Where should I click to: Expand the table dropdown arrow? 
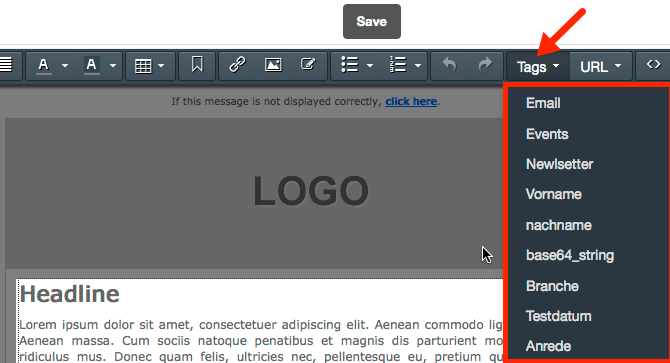[x=161, y=66]
